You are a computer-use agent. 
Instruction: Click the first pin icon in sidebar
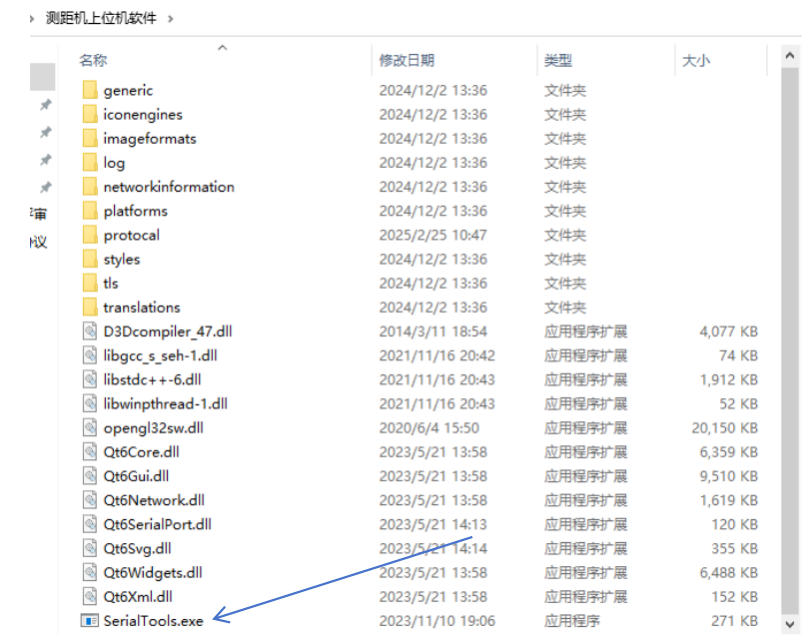click(x=45, y=105)
